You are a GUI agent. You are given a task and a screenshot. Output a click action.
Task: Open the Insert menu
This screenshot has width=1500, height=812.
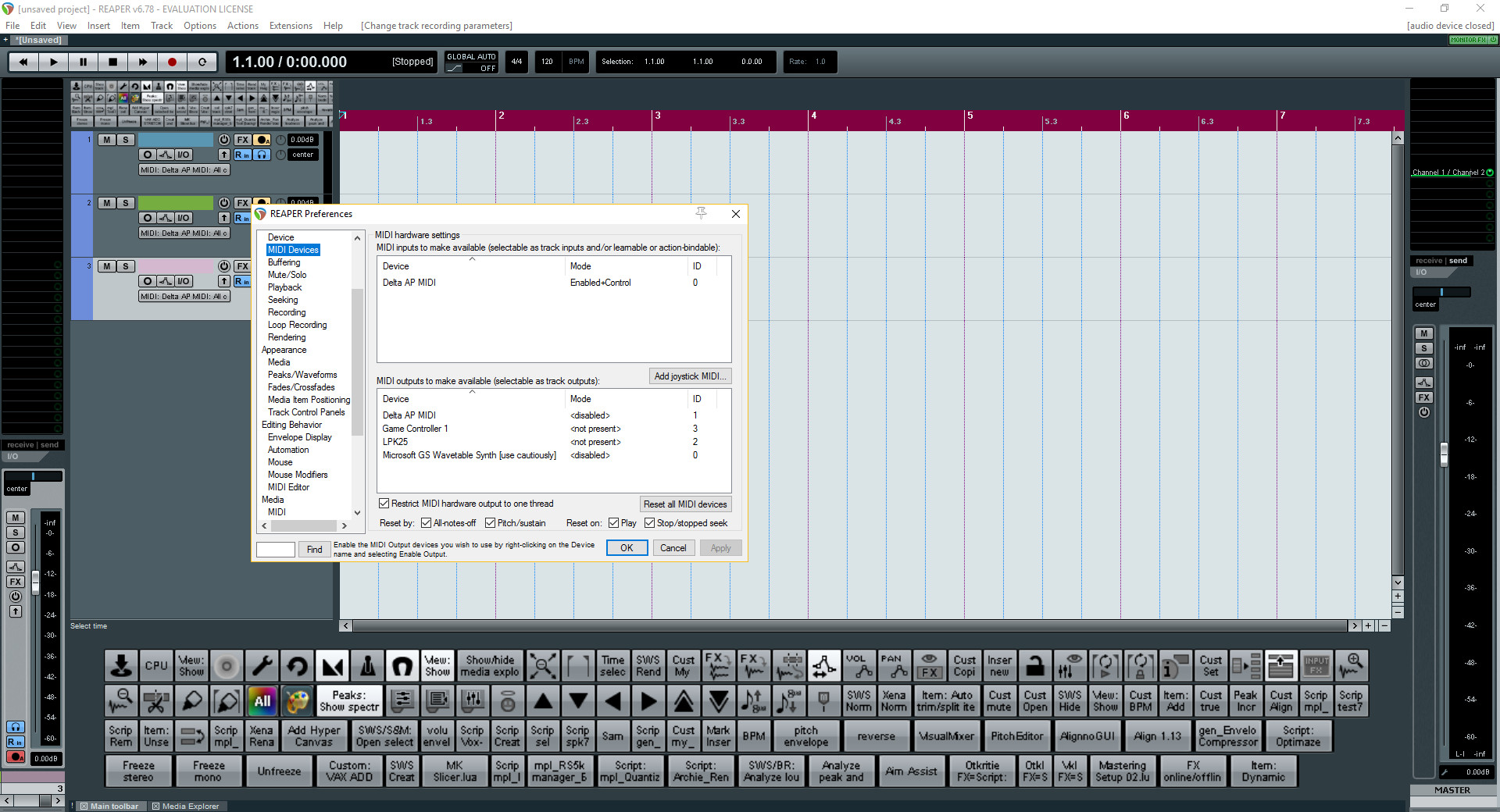click(98, 26)
